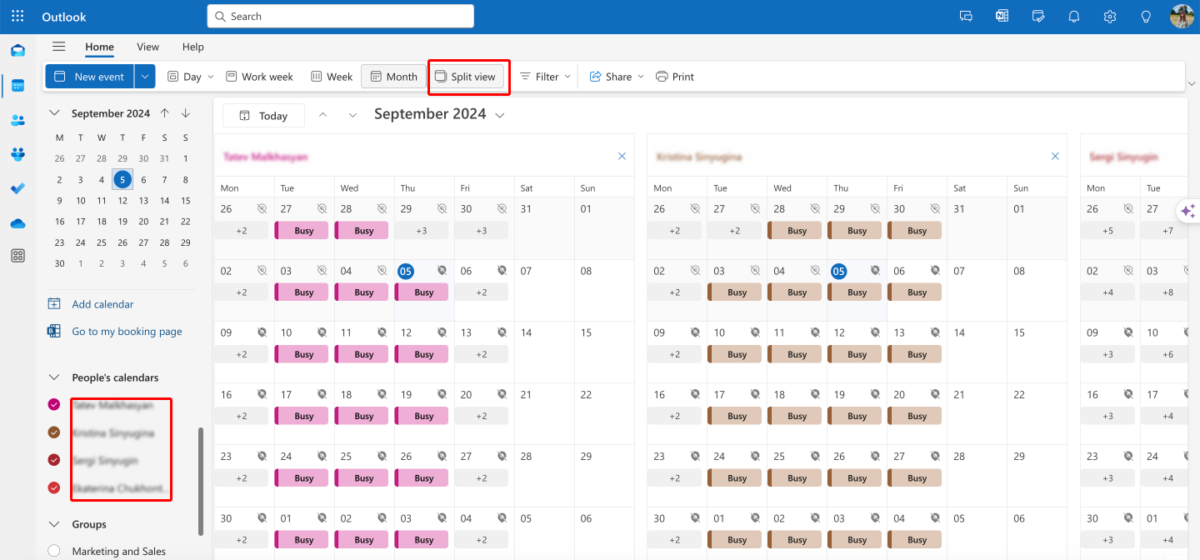Expand the New event dropdown arrow

145,77
